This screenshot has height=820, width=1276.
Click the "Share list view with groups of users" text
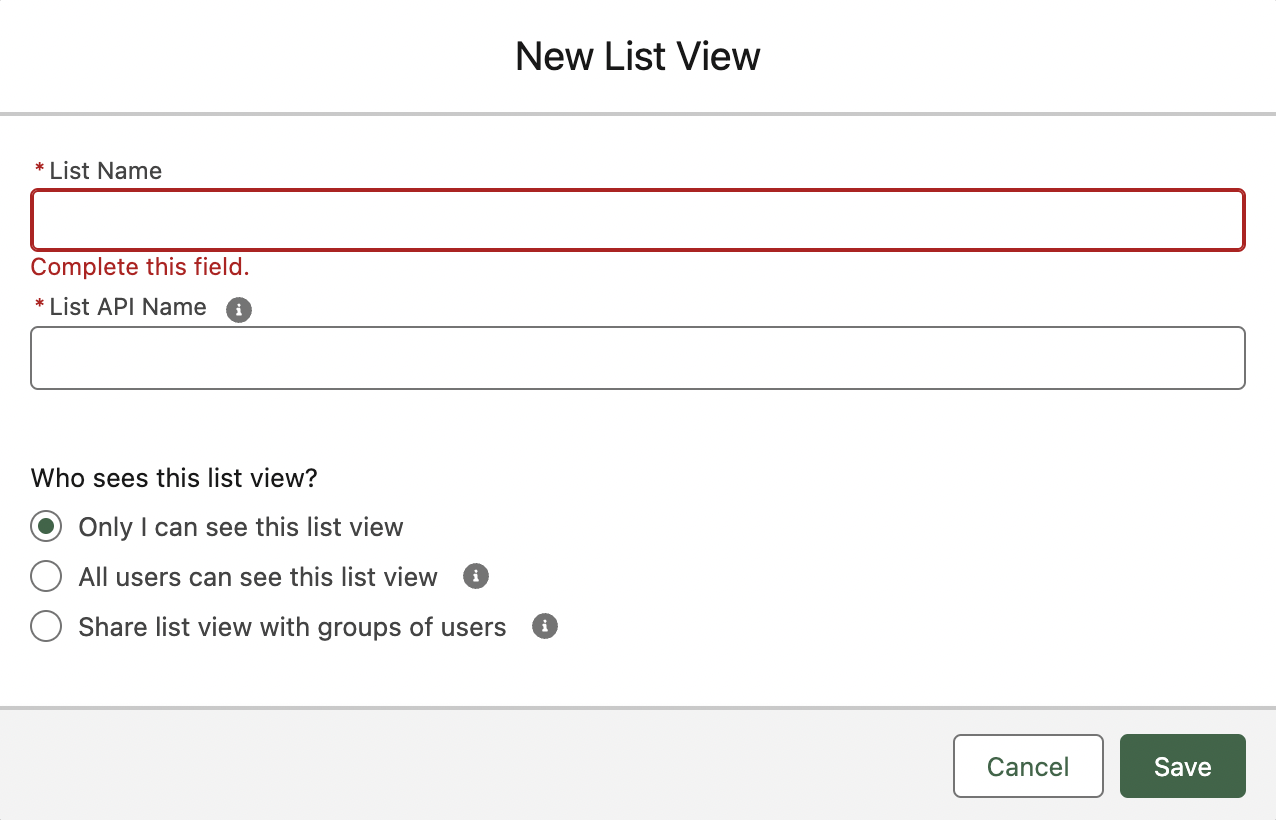coord(293,627)
